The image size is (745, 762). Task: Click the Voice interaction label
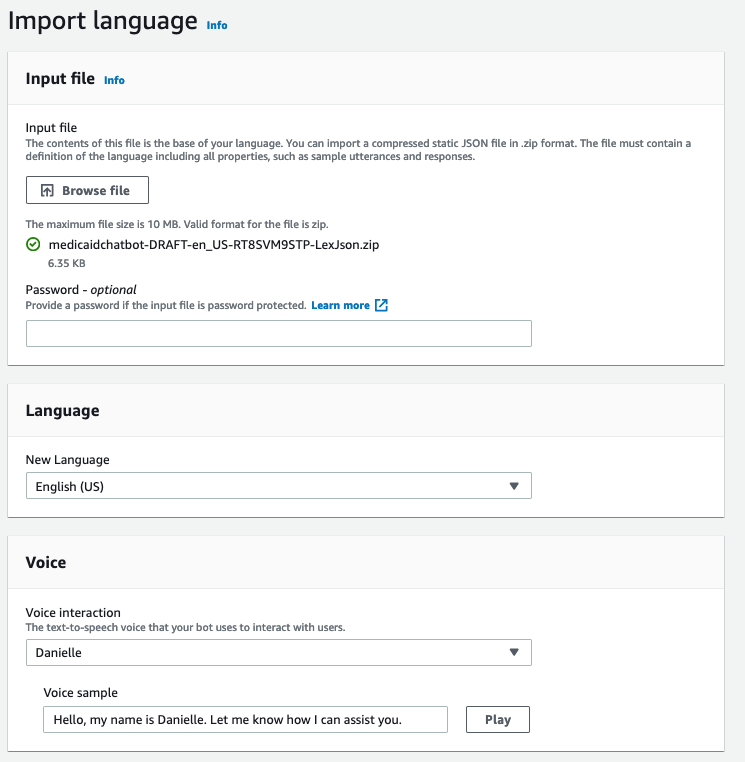73,612
